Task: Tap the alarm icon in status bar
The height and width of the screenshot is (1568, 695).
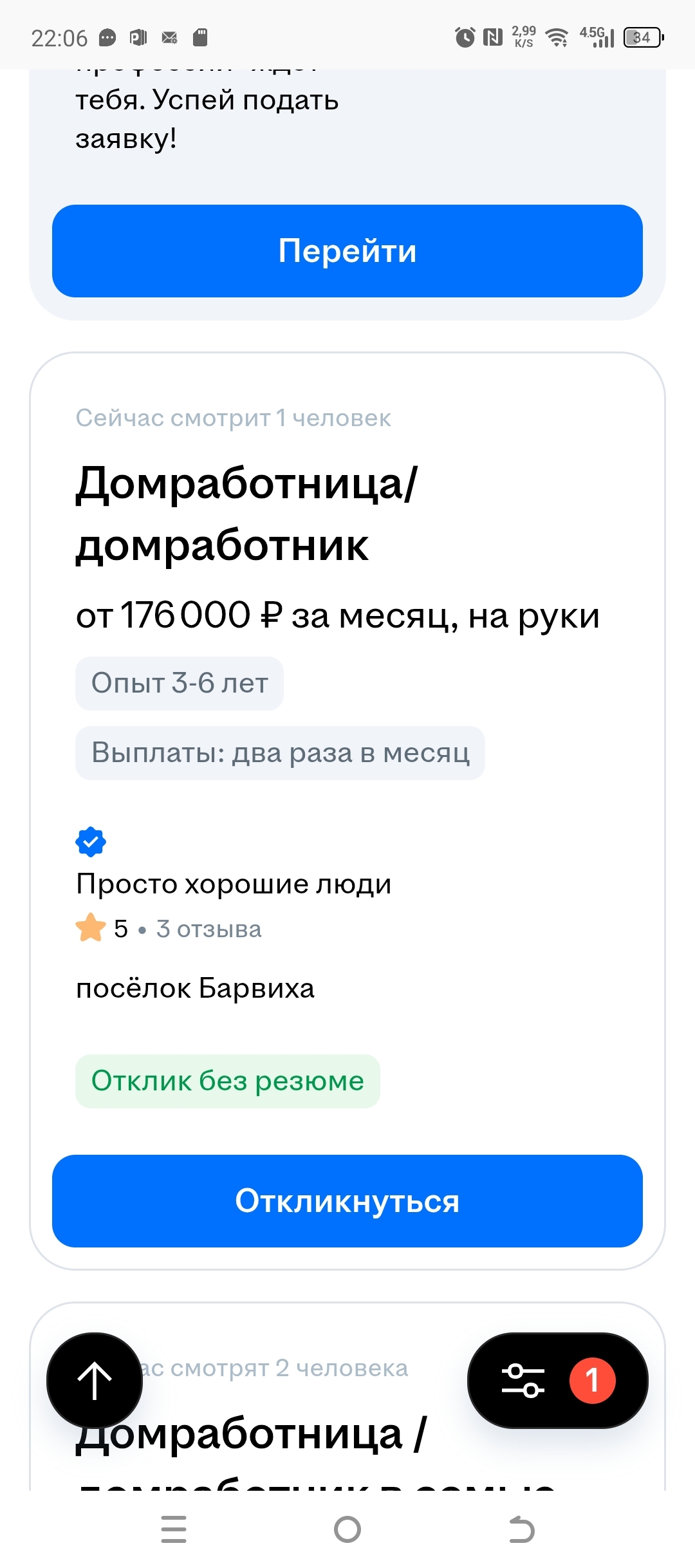Action: tap(465, 37)
